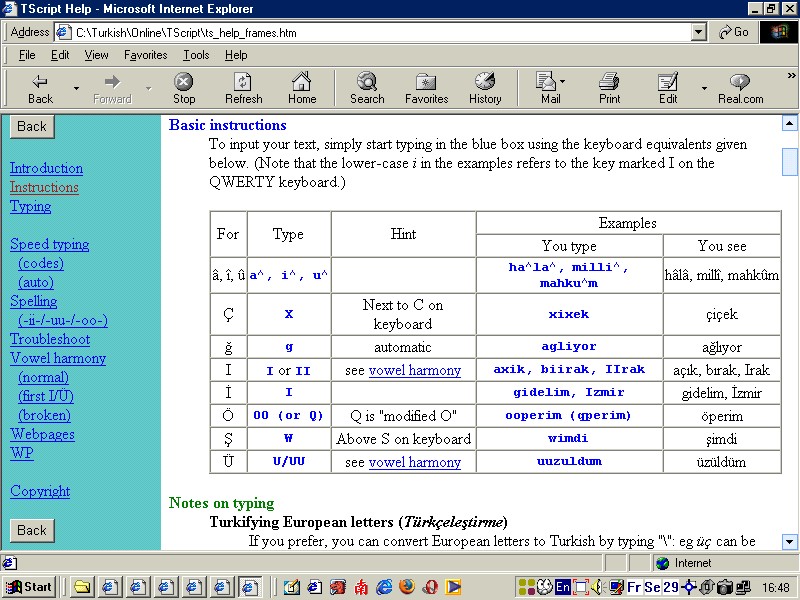Viewport: 800px width, 600px height.
Task: Show more toolbar buttons chevron
Action: (791, 76)
